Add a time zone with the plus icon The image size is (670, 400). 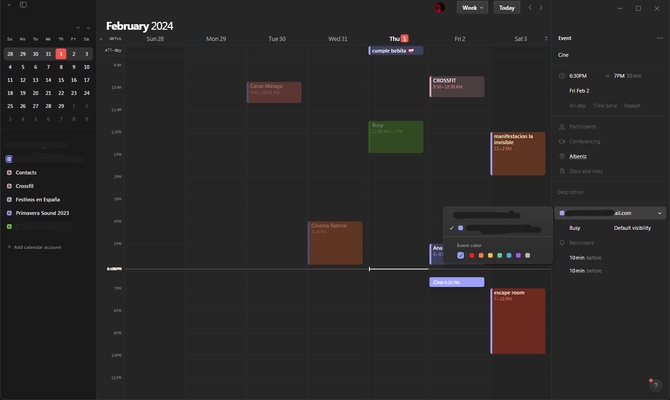(x=101, y=39)
